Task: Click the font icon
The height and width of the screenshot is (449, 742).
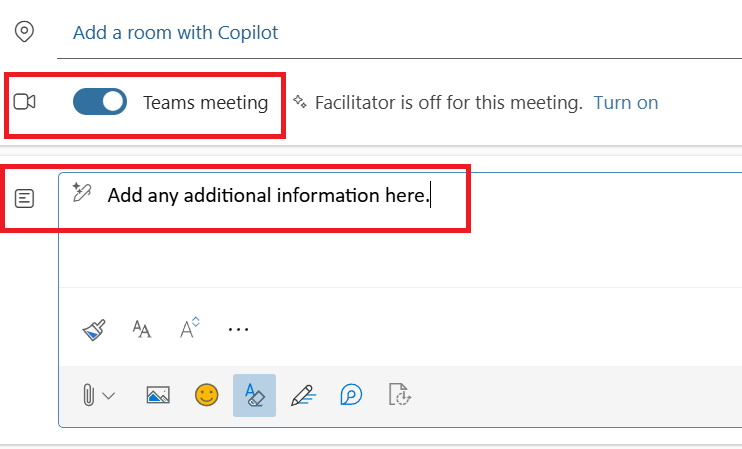Action: (143, 329)
